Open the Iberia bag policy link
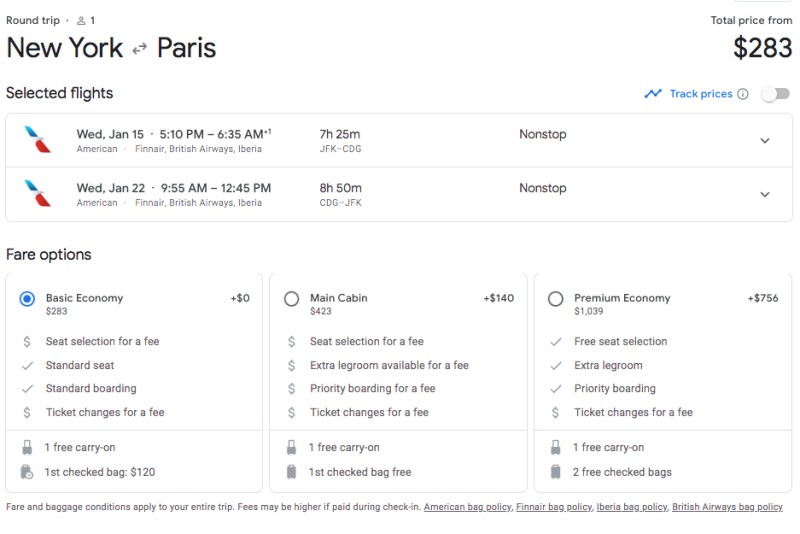The height and width of the screenshot is (534, 800). pyautogui.click(x=632, y=507)
